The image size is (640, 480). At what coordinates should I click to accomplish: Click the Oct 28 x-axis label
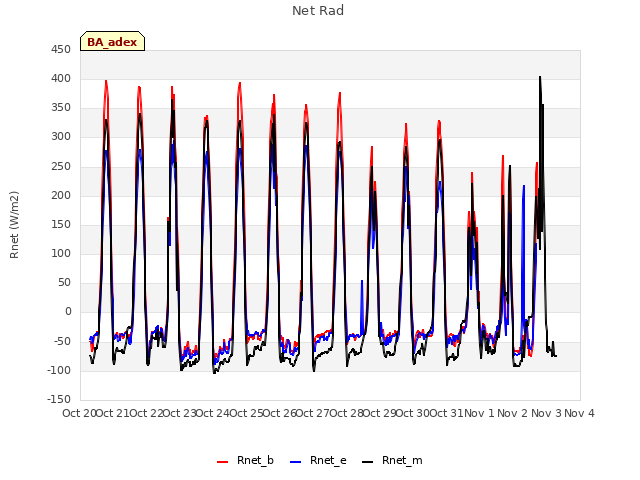[x=347, y=413]
